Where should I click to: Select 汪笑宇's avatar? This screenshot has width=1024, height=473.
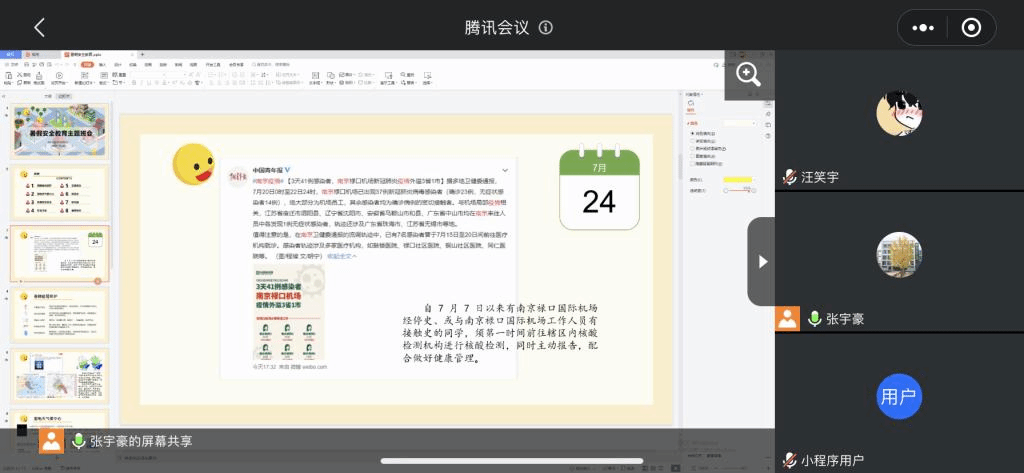899,113
